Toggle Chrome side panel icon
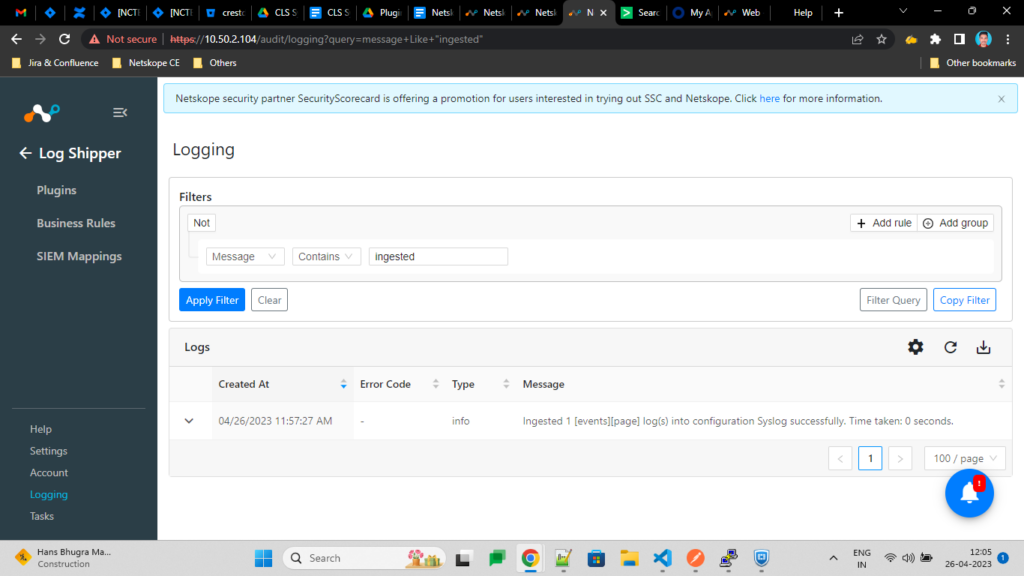 [x=959, y=39]
